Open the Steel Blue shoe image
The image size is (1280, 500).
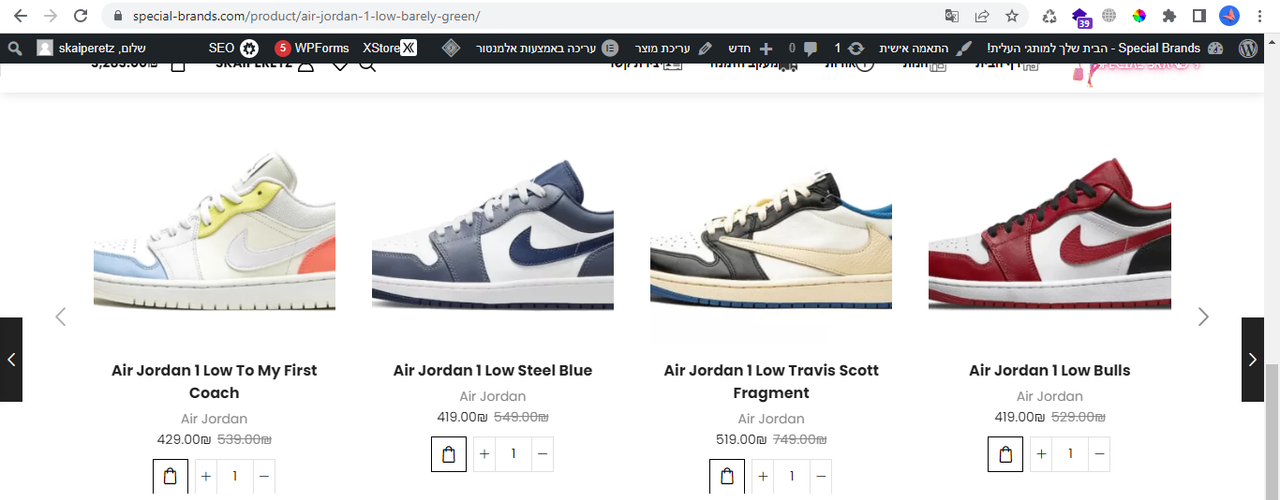[x=492, y=229]
